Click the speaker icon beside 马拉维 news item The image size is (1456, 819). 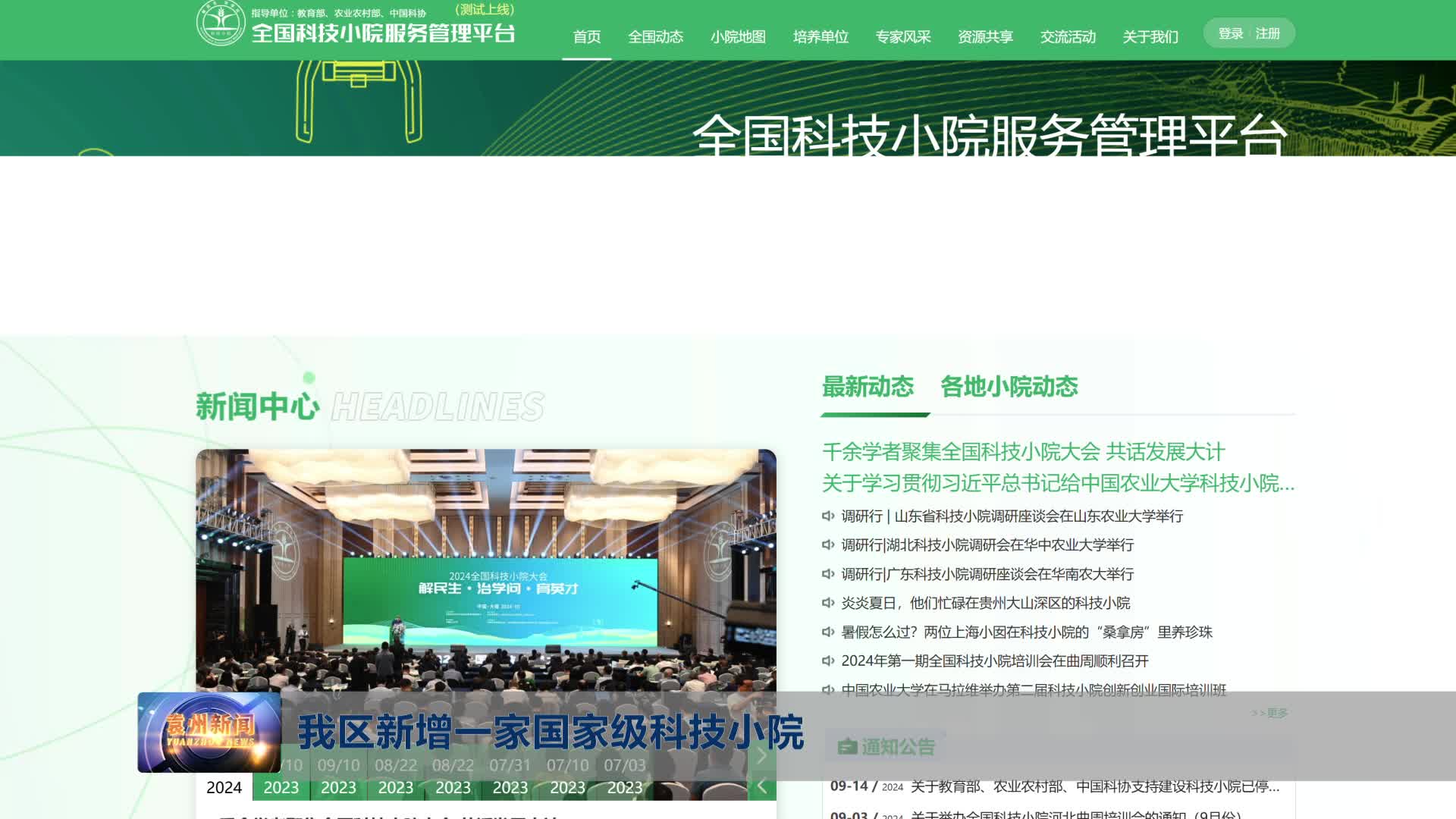pyautogui.click(x=828, y=689)
